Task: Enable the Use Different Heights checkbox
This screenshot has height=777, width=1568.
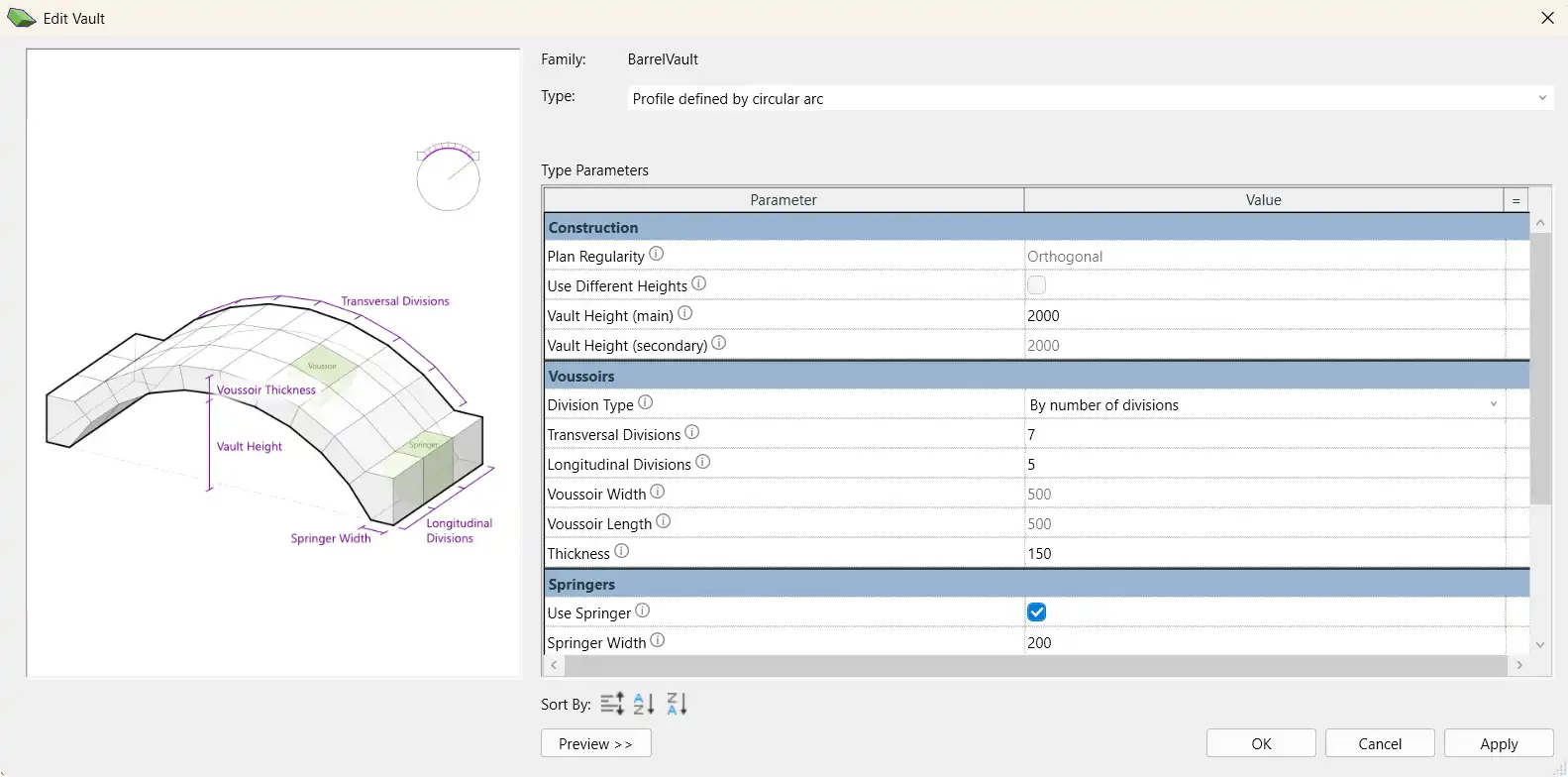Action: click(x=1036, y=285)
